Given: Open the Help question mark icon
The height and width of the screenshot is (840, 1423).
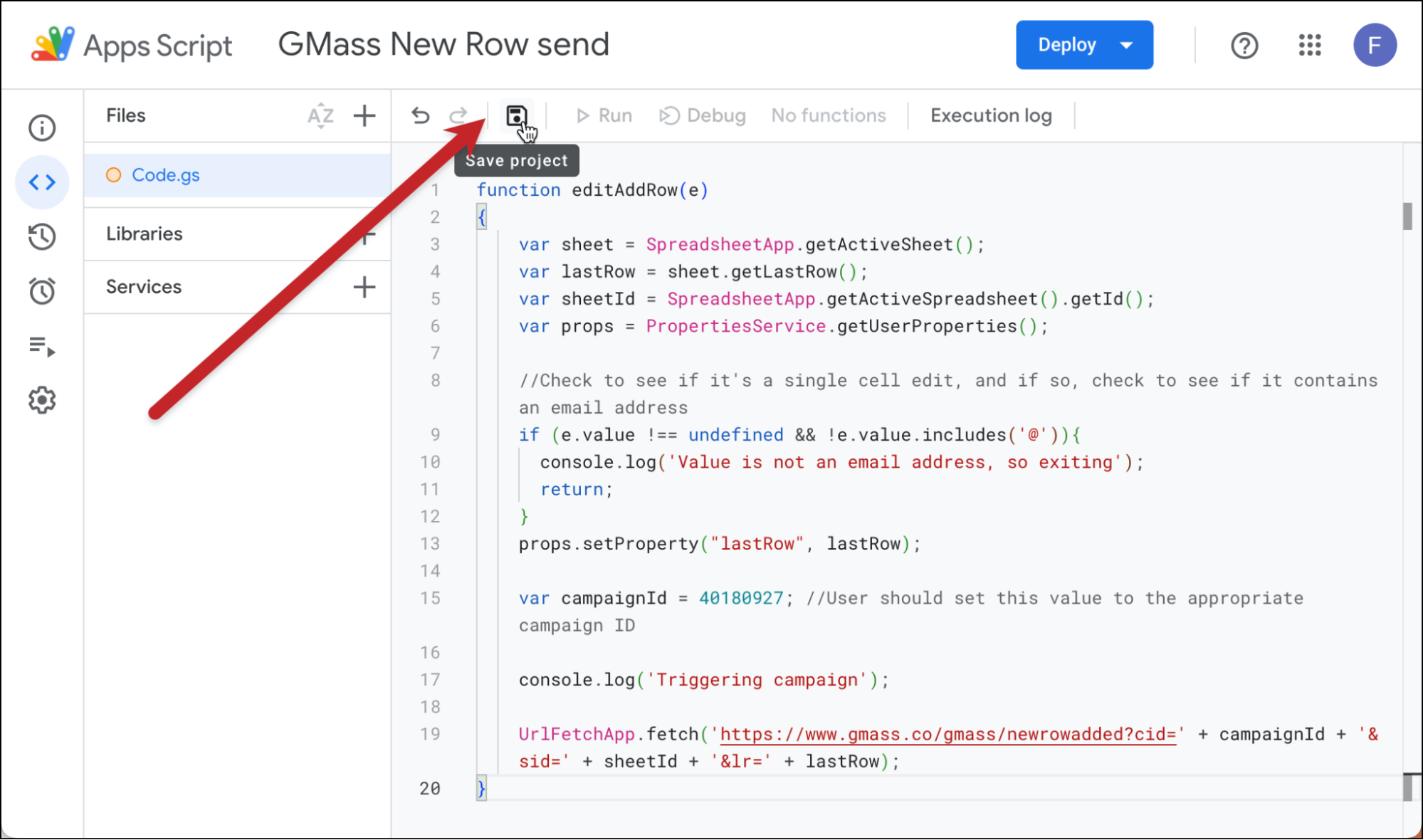Looking at the screenshot, I should point(1244,46).
